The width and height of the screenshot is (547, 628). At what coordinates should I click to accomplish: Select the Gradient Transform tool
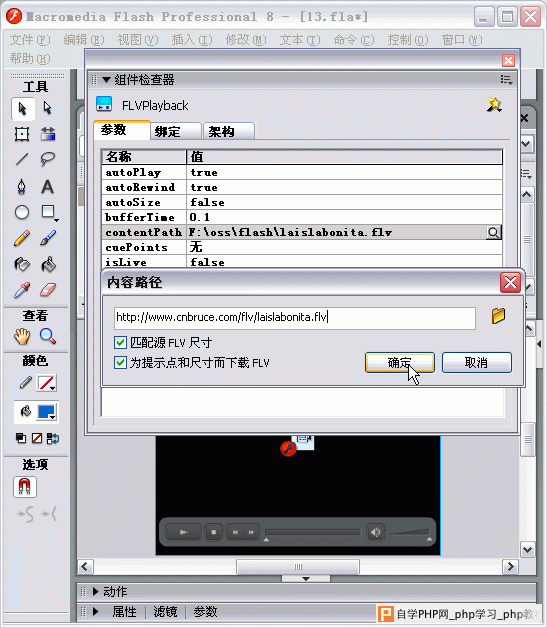48,134
